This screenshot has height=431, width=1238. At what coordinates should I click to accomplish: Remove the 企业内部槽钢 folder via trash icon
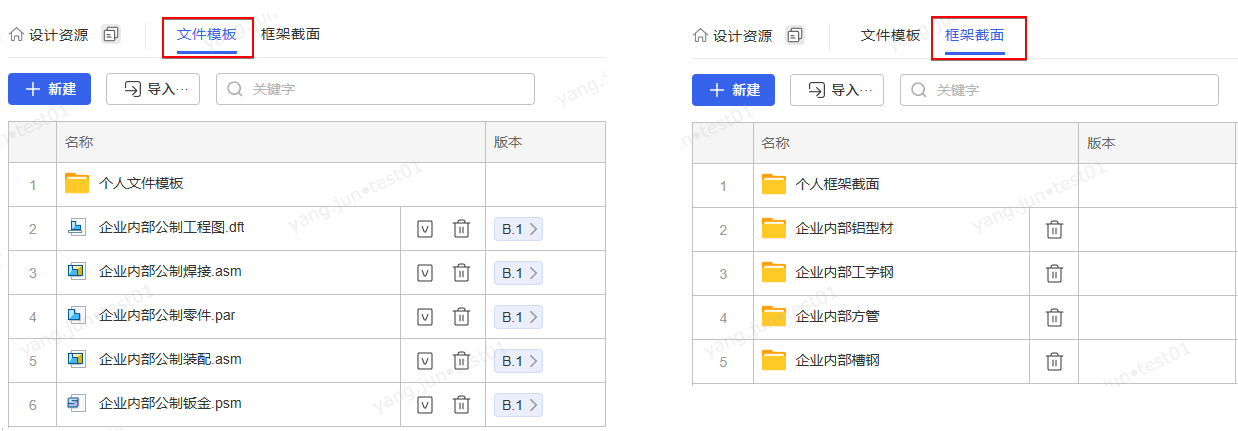[1054, 361]
